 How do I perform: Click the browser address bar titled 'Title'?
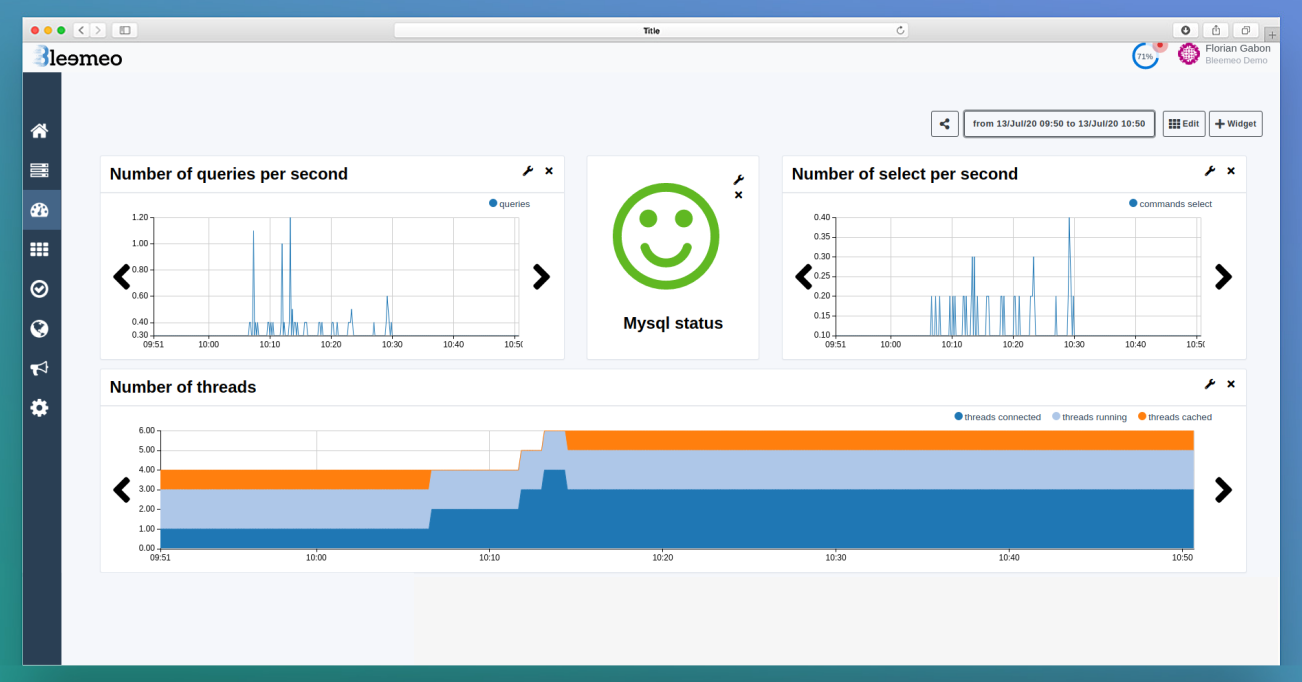[651, 30]
